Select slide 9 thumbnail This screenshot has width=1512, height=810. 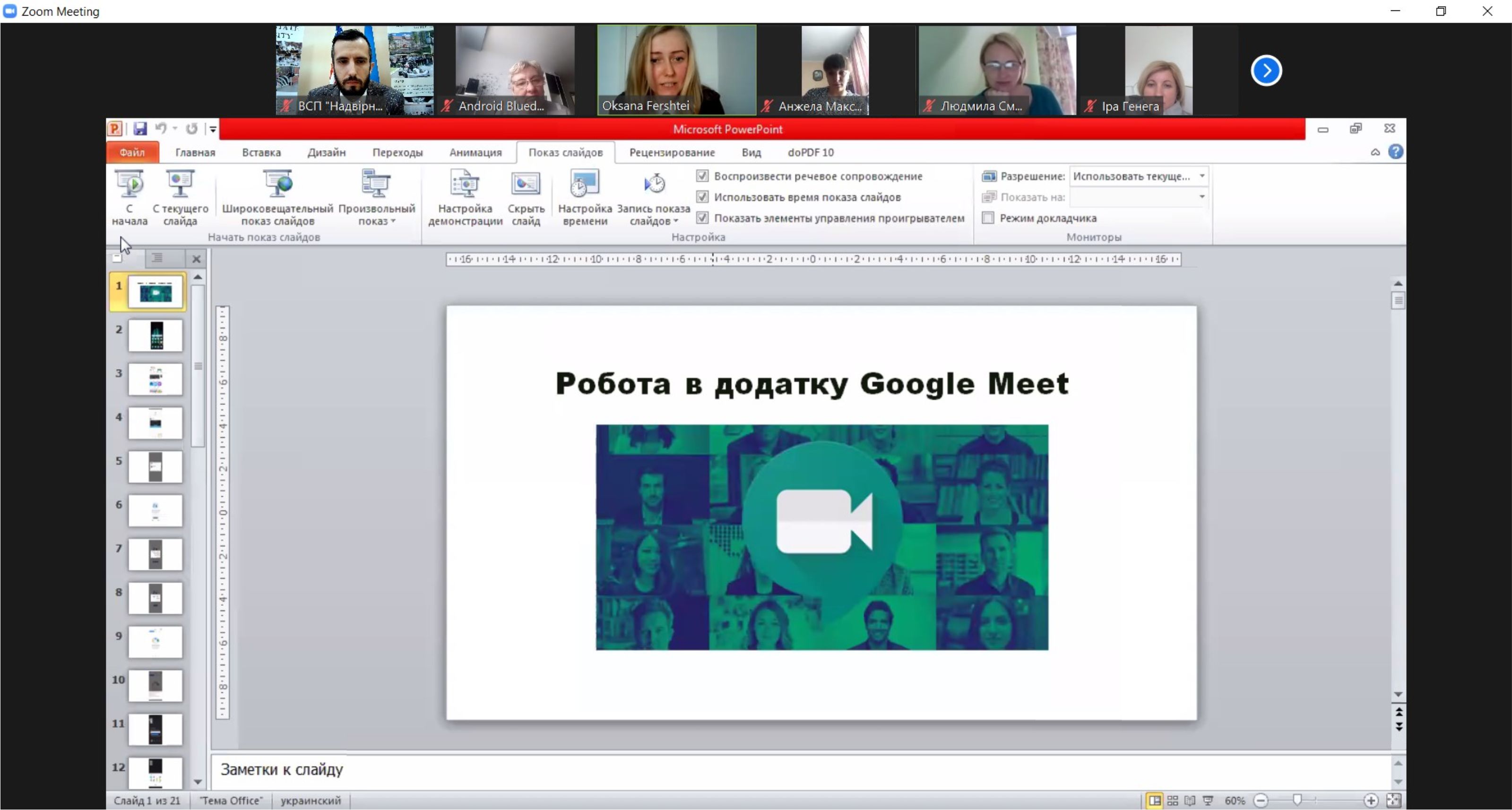(x=155, y=642)
